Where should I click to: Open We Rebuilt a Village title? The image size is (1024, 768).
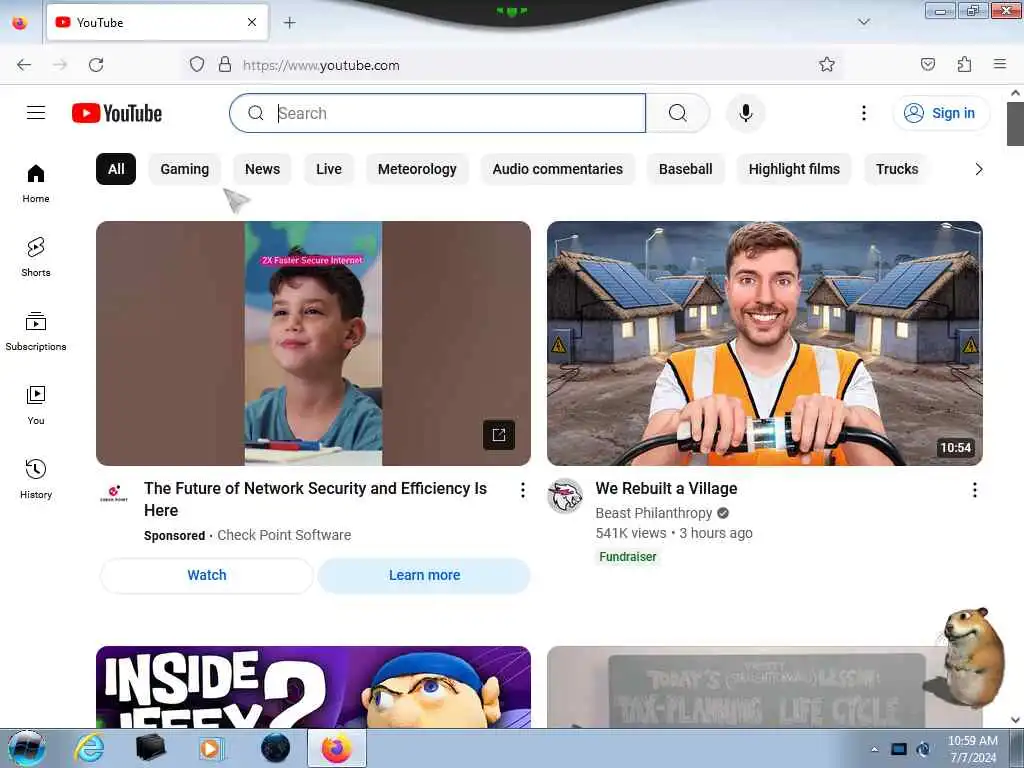coord(666,488)
